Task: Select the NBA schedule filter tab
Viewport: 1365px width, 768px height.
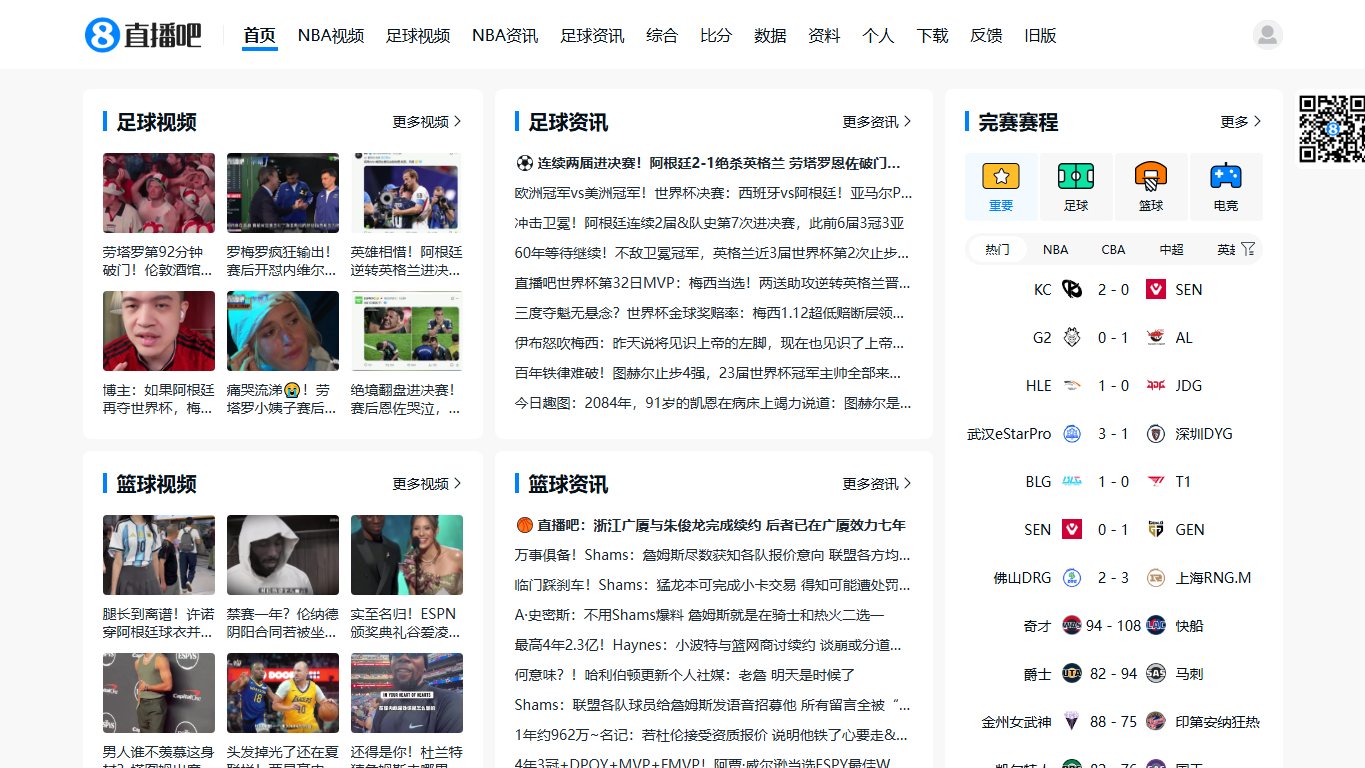Action: [1055, 250]
